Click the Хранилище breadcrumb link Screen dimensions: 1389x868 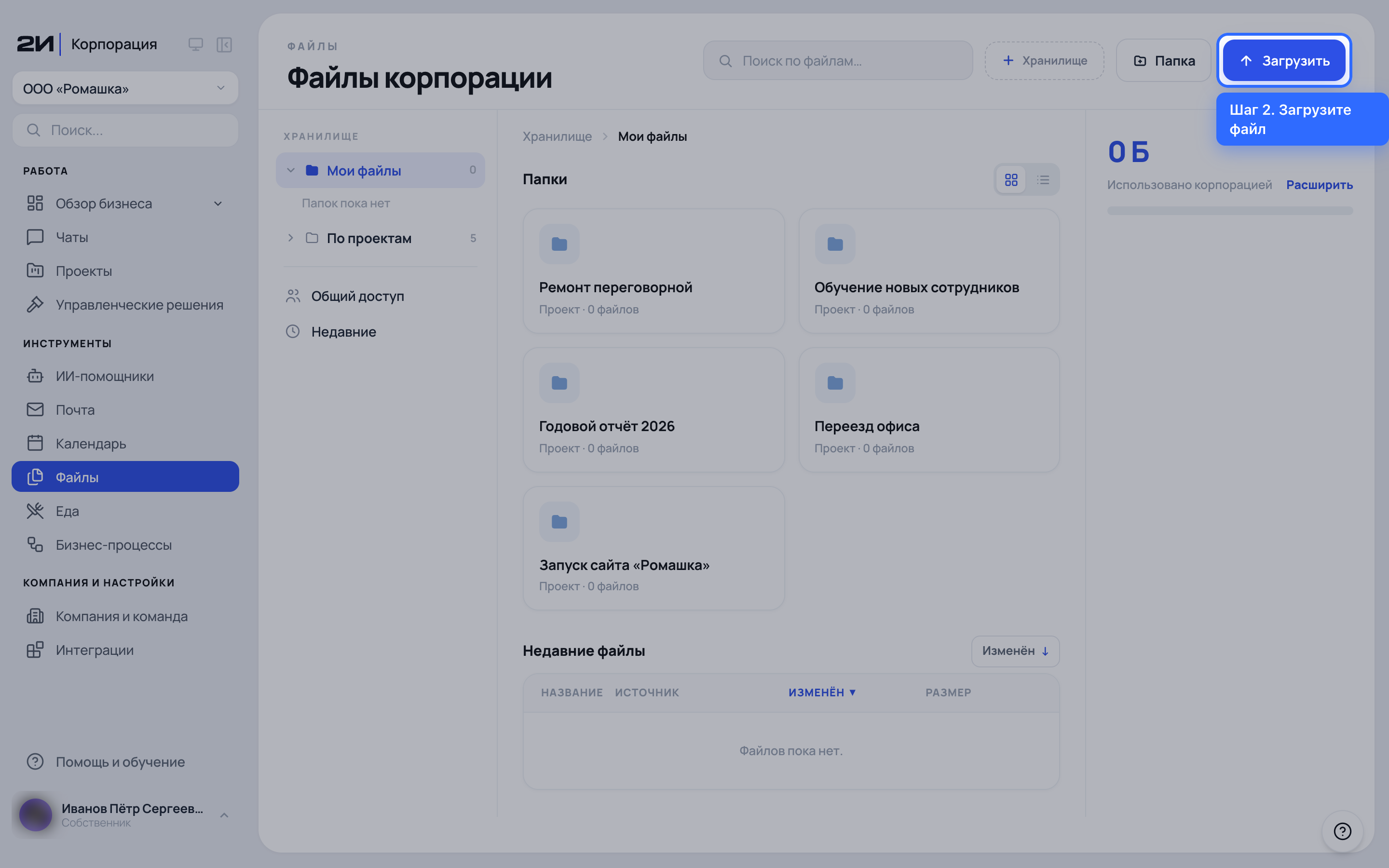557,136
